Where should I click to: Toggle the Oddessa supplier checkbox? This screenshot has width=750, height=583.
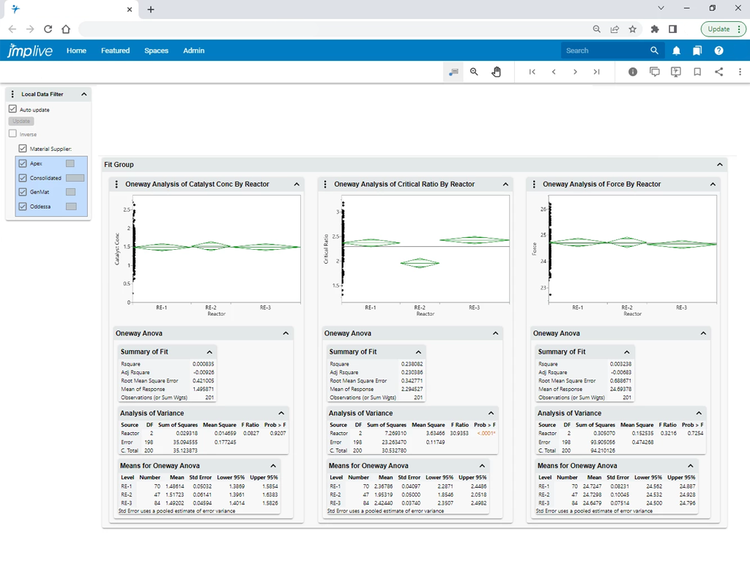coord(23,206)
